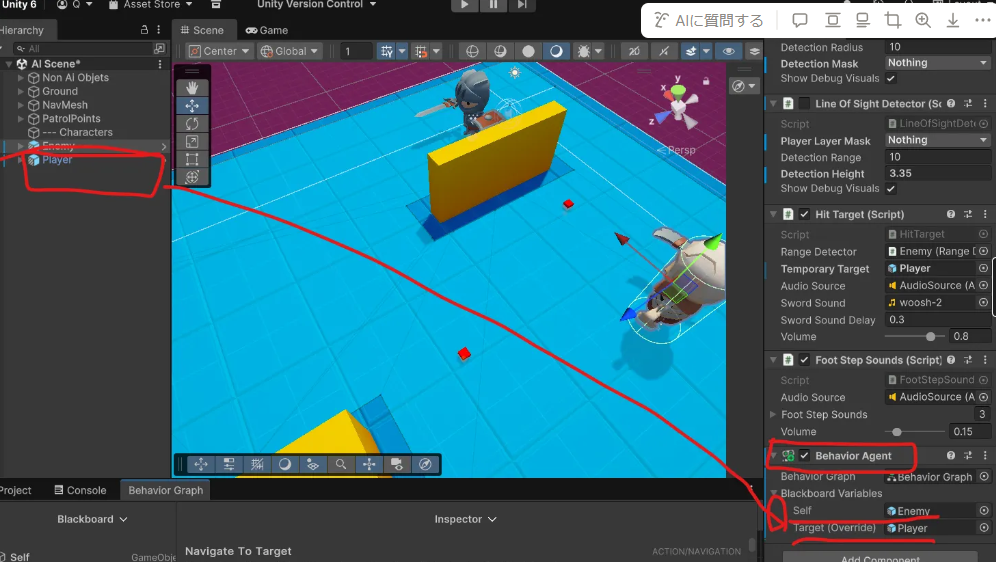Uncheck the Behavior Agent component checkbox

coord(804,456)
